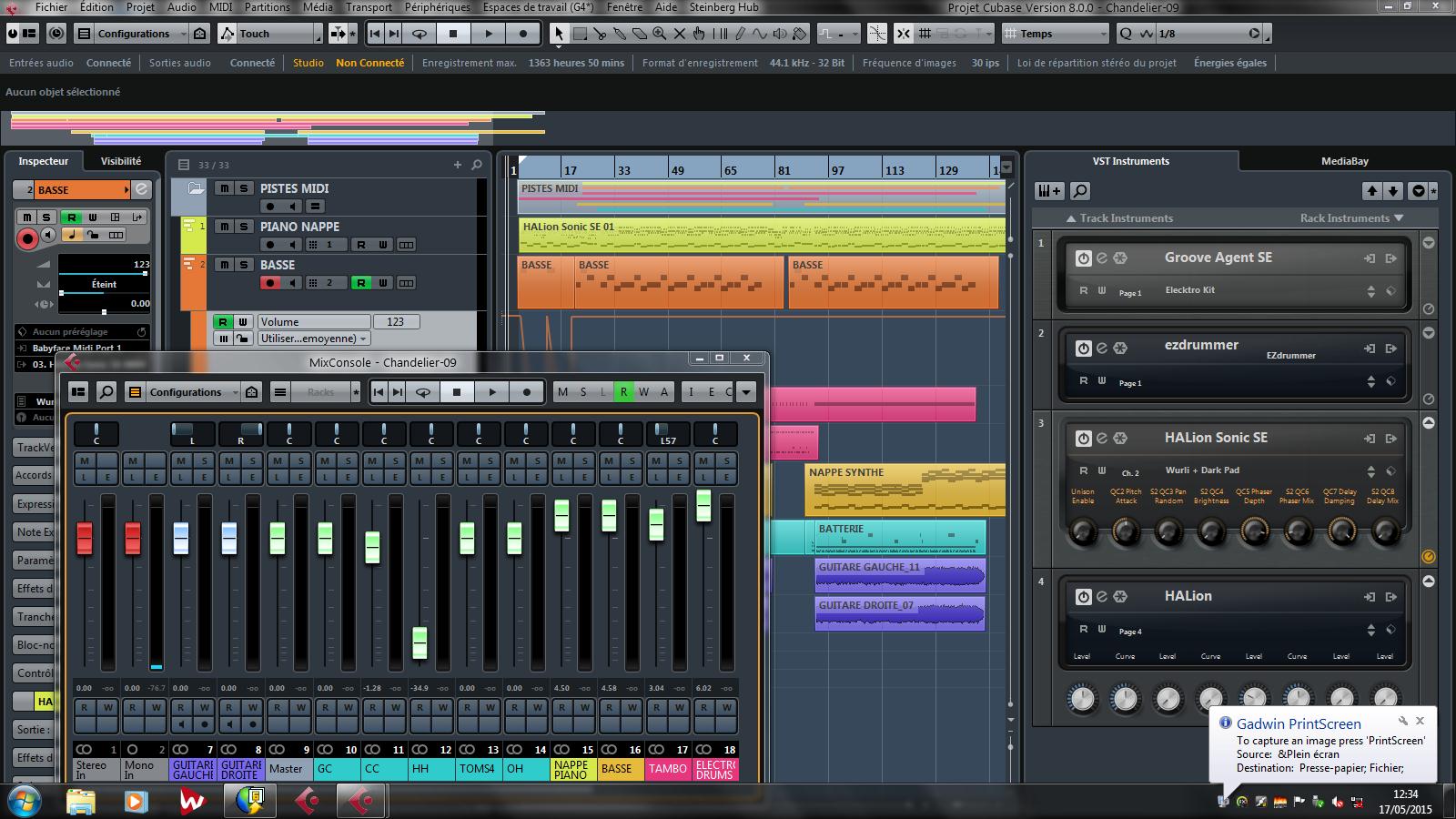
Task: Select TAMBO channel label in MixConsole
Action: (x=668, y=770)
